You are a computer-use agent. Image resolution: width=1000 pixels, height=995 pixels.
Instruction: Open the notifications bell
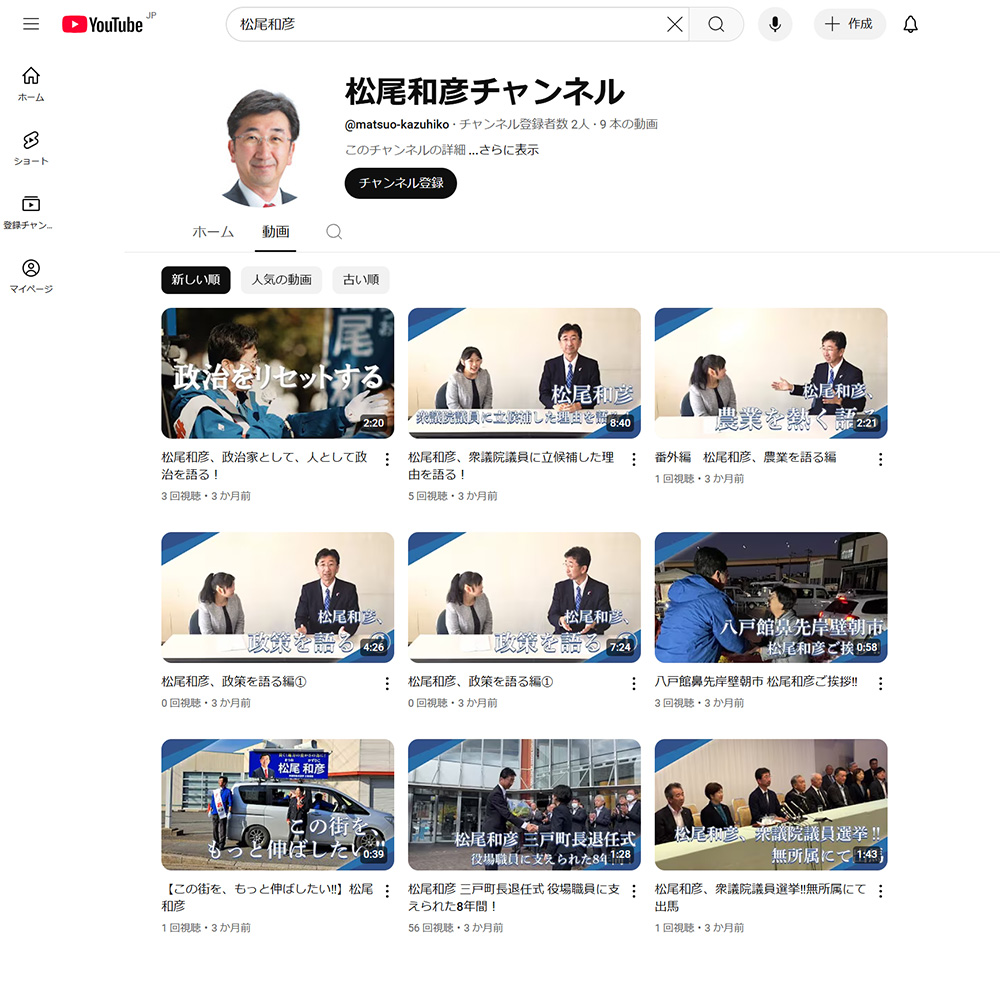(910, 24)
